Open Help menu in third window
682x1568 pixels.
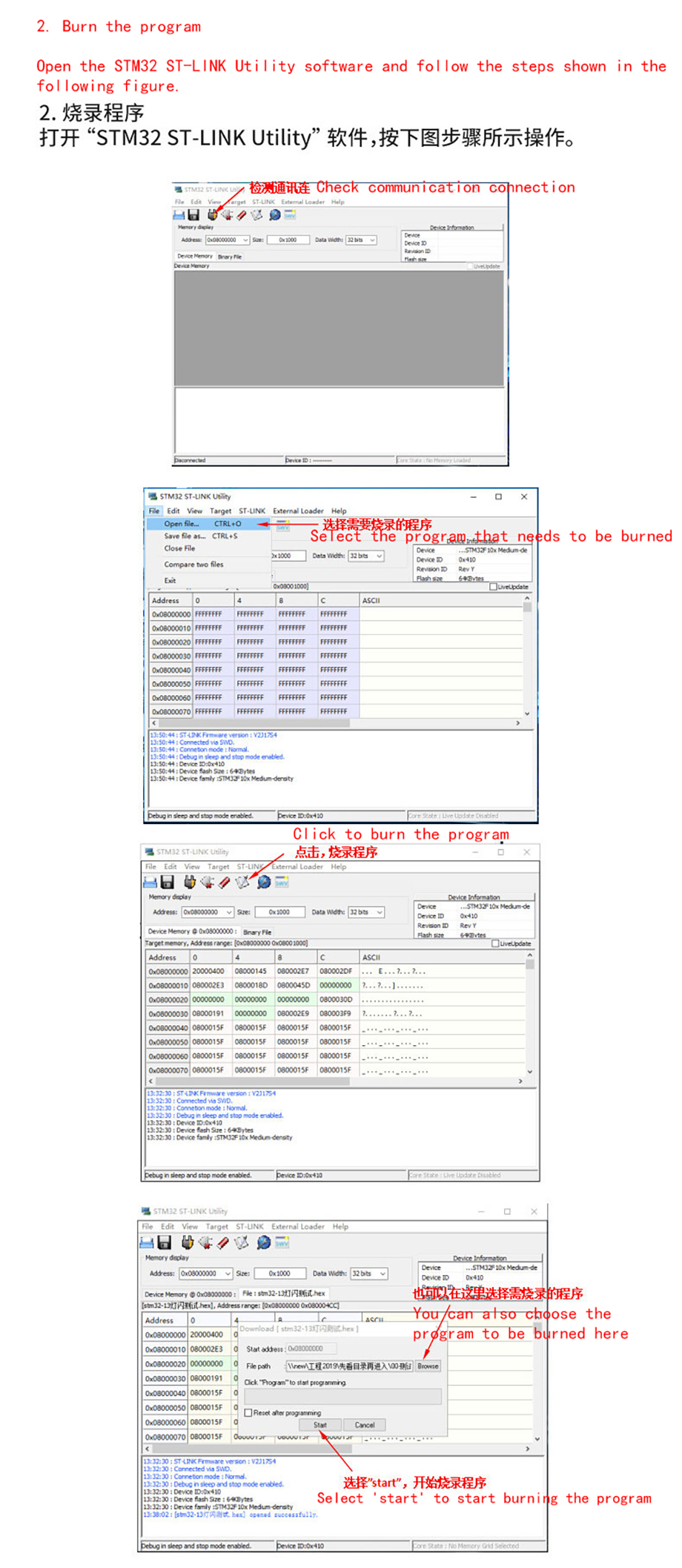coord(339,866)
